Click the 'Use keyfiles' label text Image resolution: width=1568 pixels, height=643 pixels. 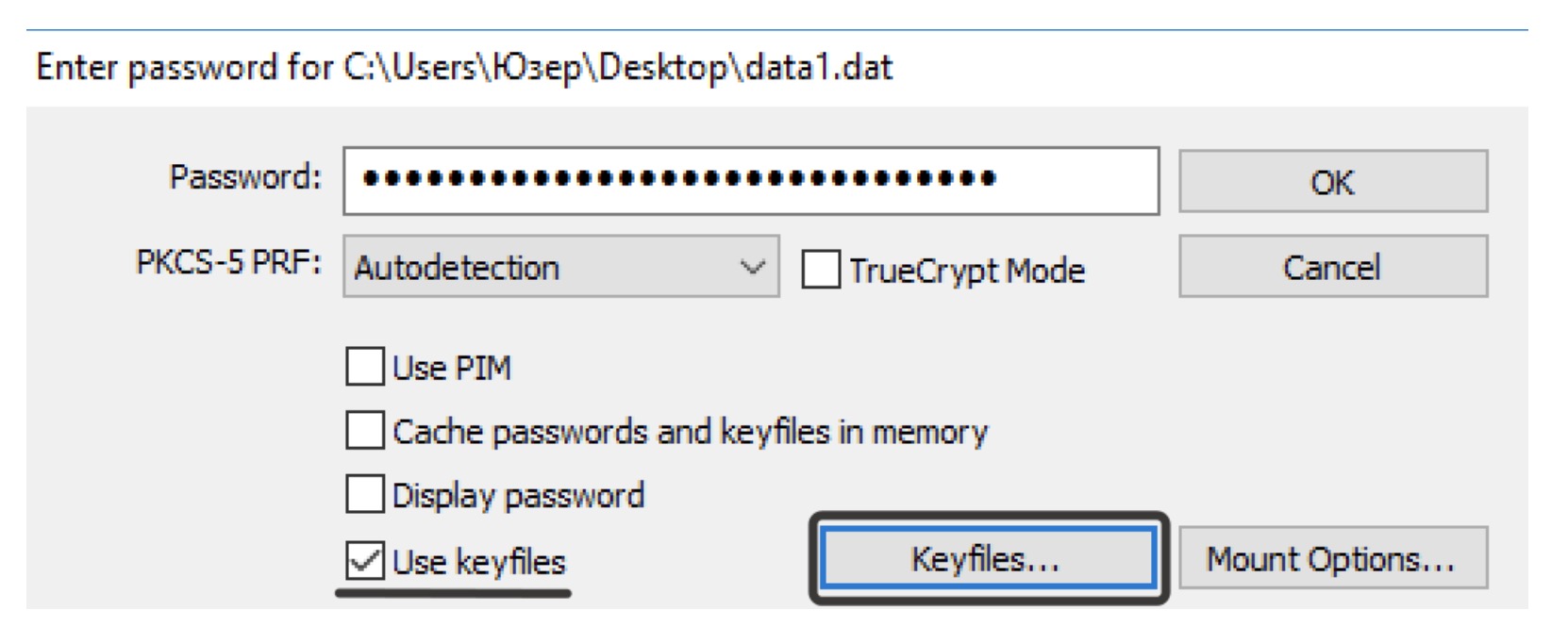coord(478,562)
